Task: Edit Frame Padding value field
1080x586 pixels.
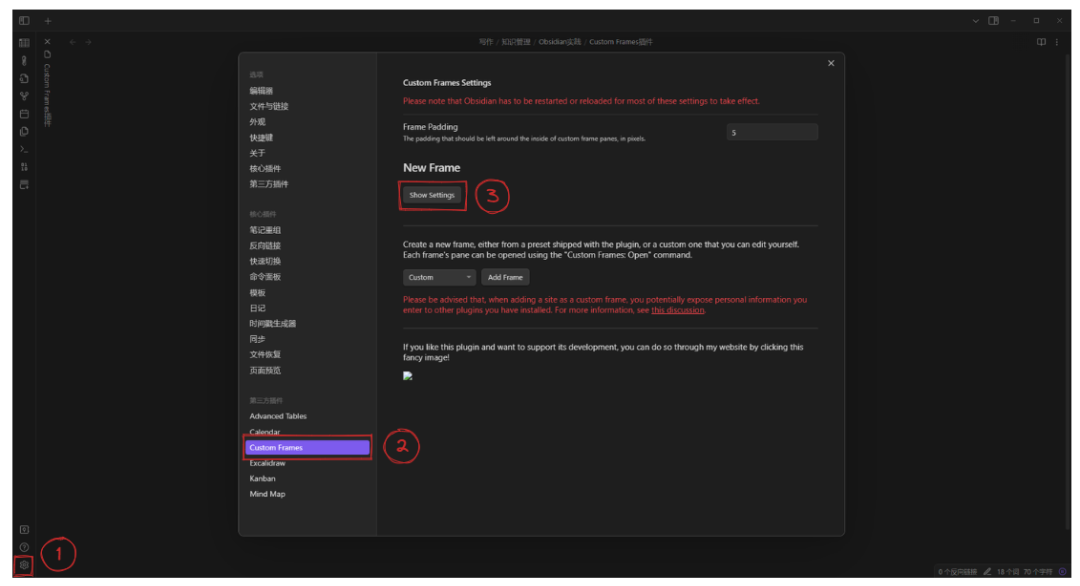Action: (772, 132)
